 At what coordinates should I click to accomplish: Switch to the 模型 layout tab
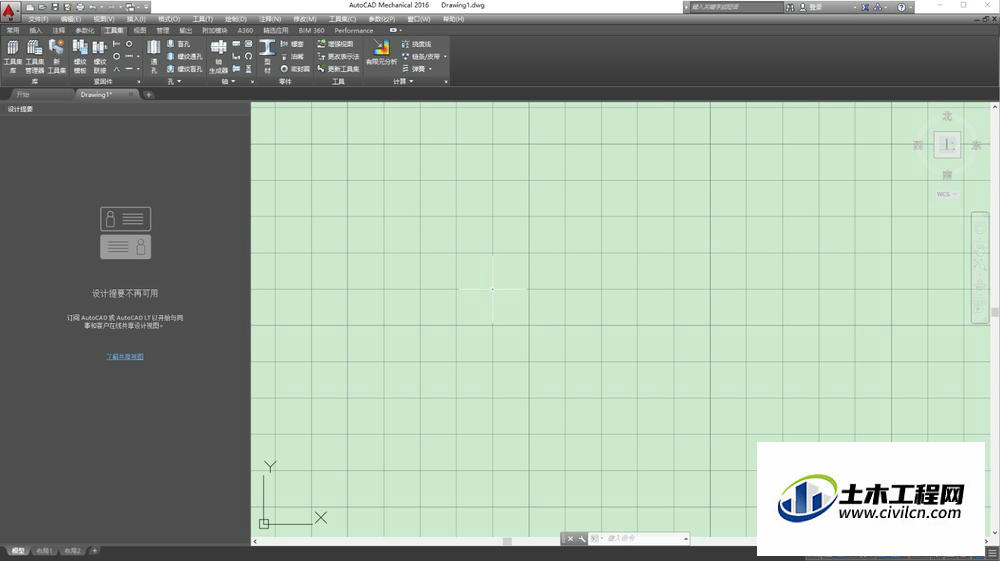18,551
